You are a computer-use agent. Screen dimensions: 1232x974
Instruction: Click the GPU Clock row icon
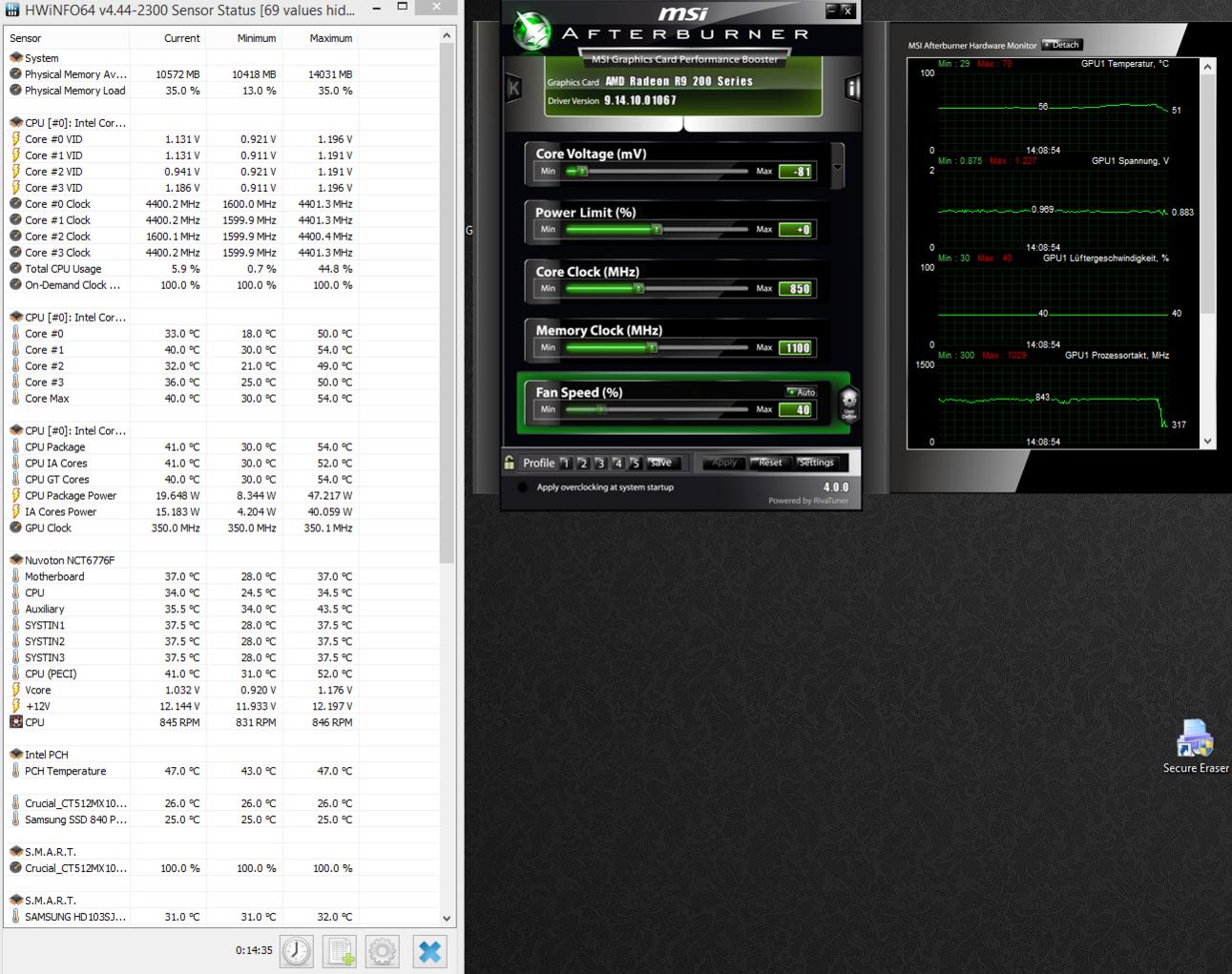[15, 528]
